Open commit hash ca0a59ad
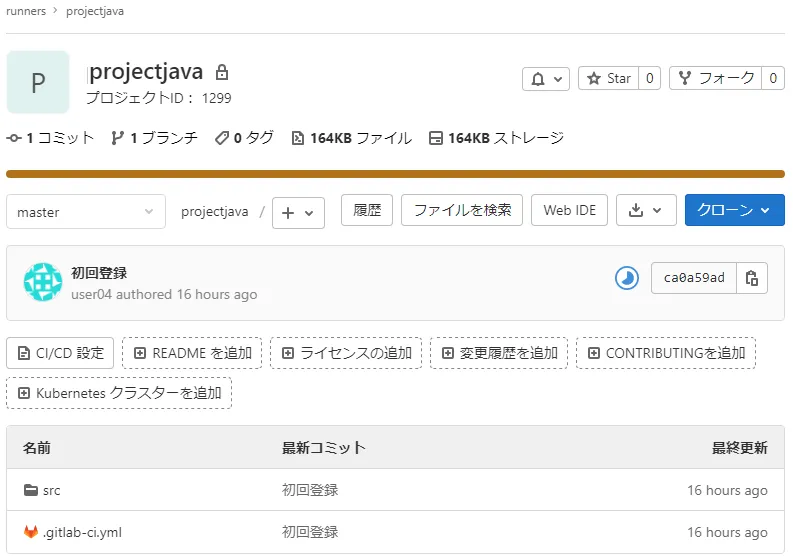Viewport: 793px width, 559px height. pyautogui.click(x=694, y=278)
